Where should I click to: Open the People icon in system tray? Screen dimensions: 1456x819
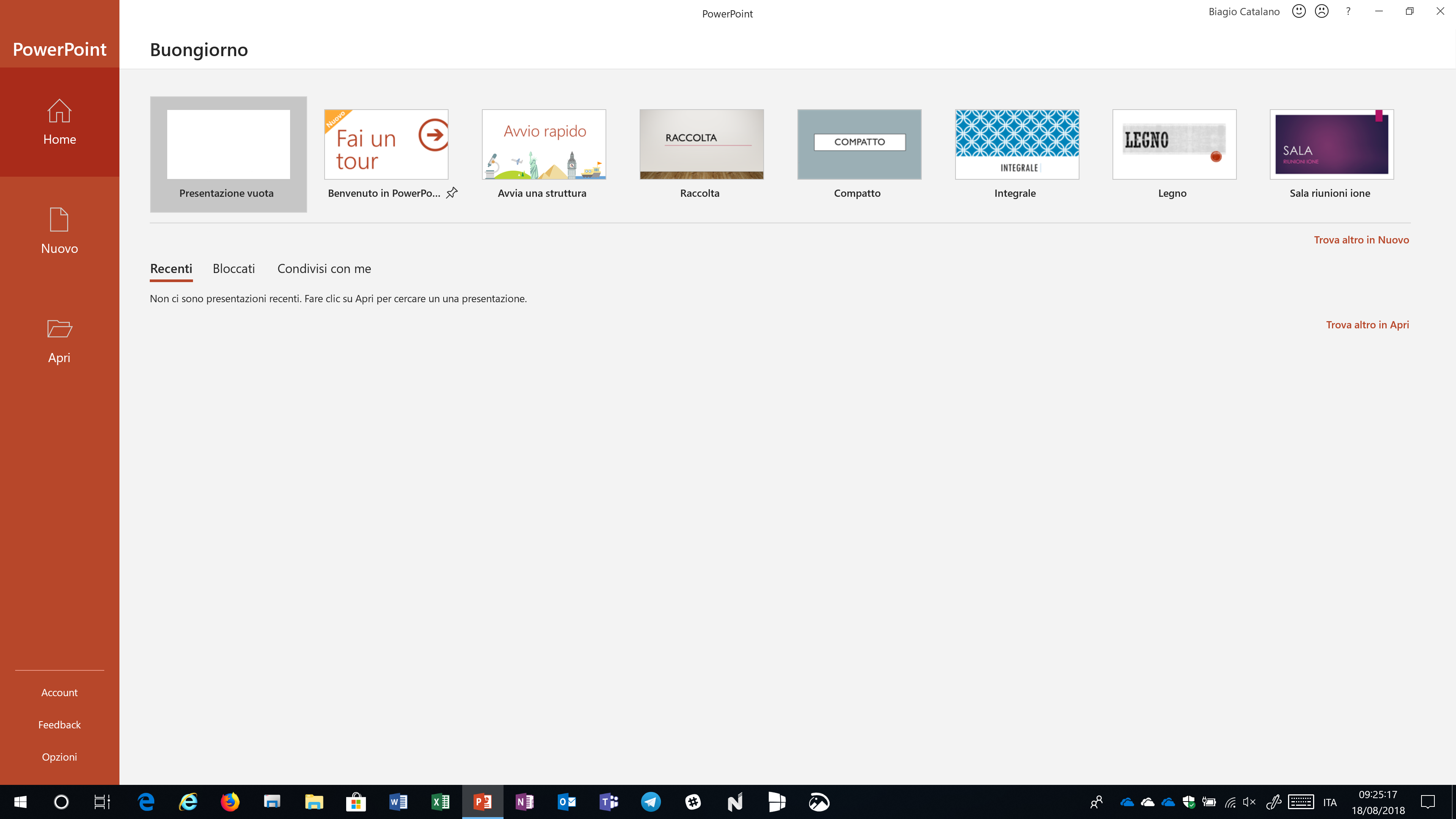1097,802
